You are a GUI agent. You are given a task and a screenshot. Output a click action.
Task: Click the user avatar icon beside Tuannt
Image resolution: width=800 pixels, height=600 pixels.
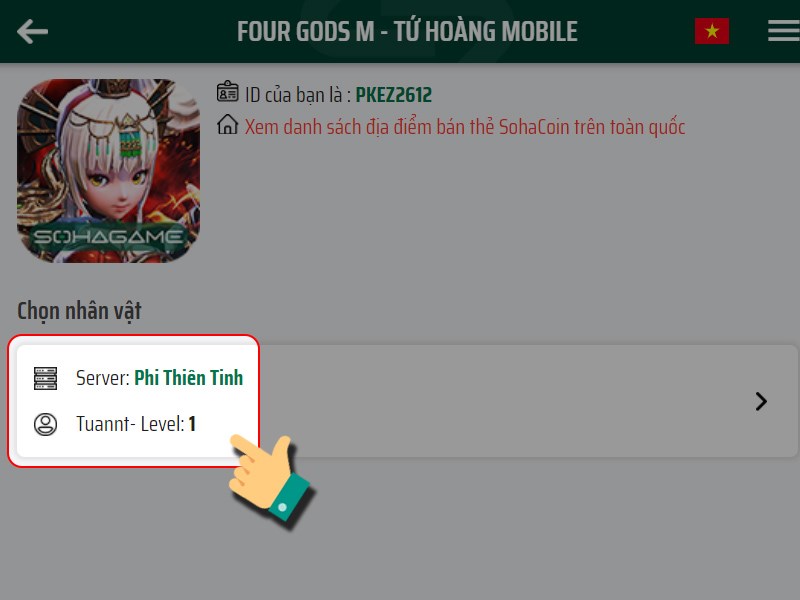[x=45, y=424]
